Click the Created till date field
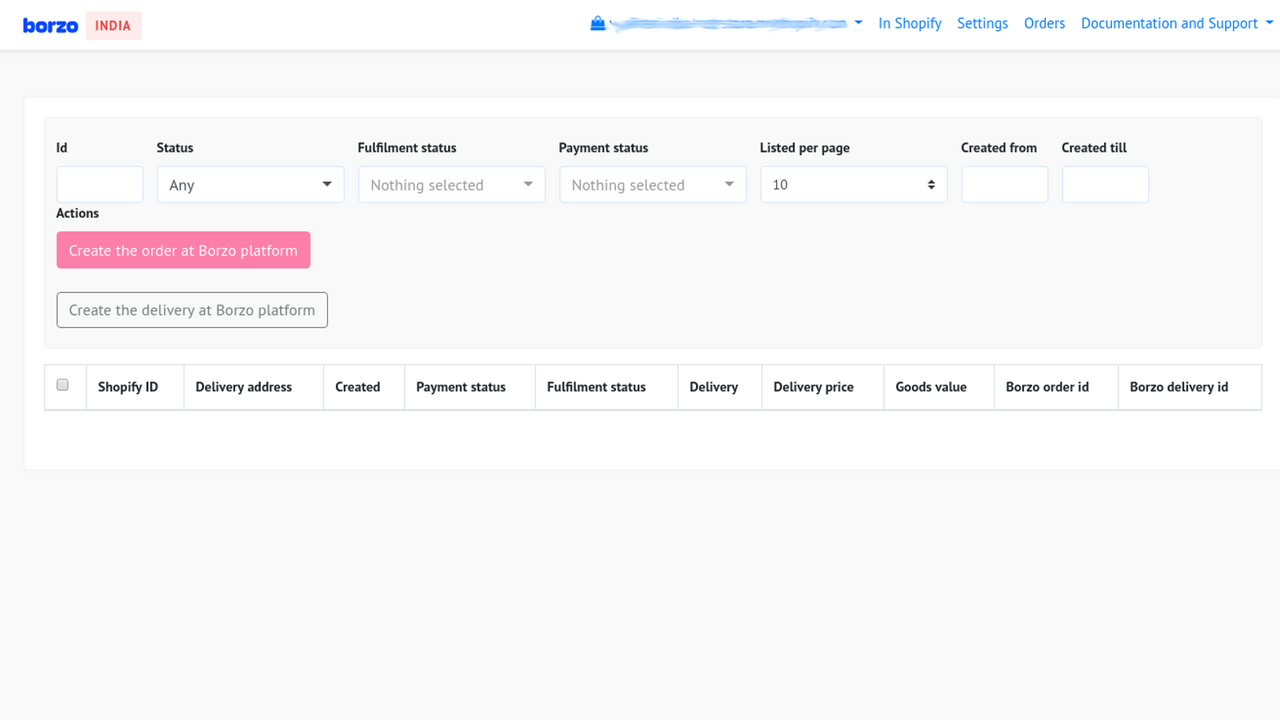1280x720 pixels. (1105, 185)
